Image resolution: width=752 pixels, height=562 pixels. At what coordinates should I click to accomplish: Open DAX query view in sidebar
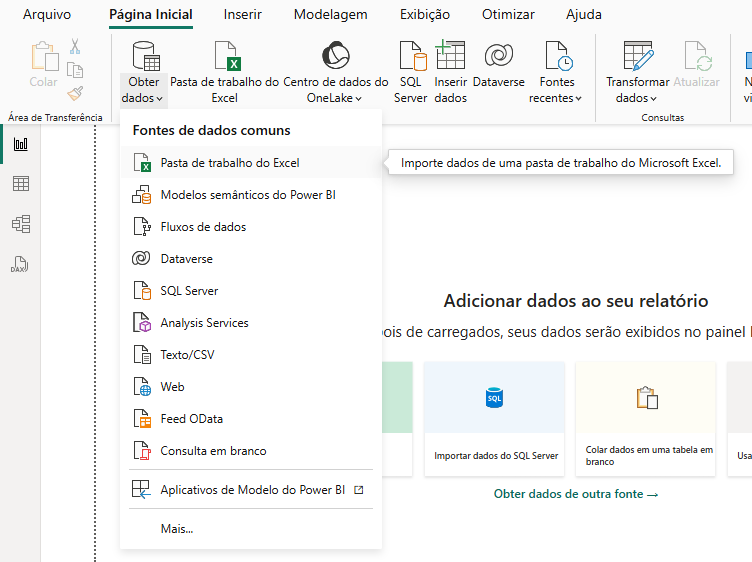20,264
